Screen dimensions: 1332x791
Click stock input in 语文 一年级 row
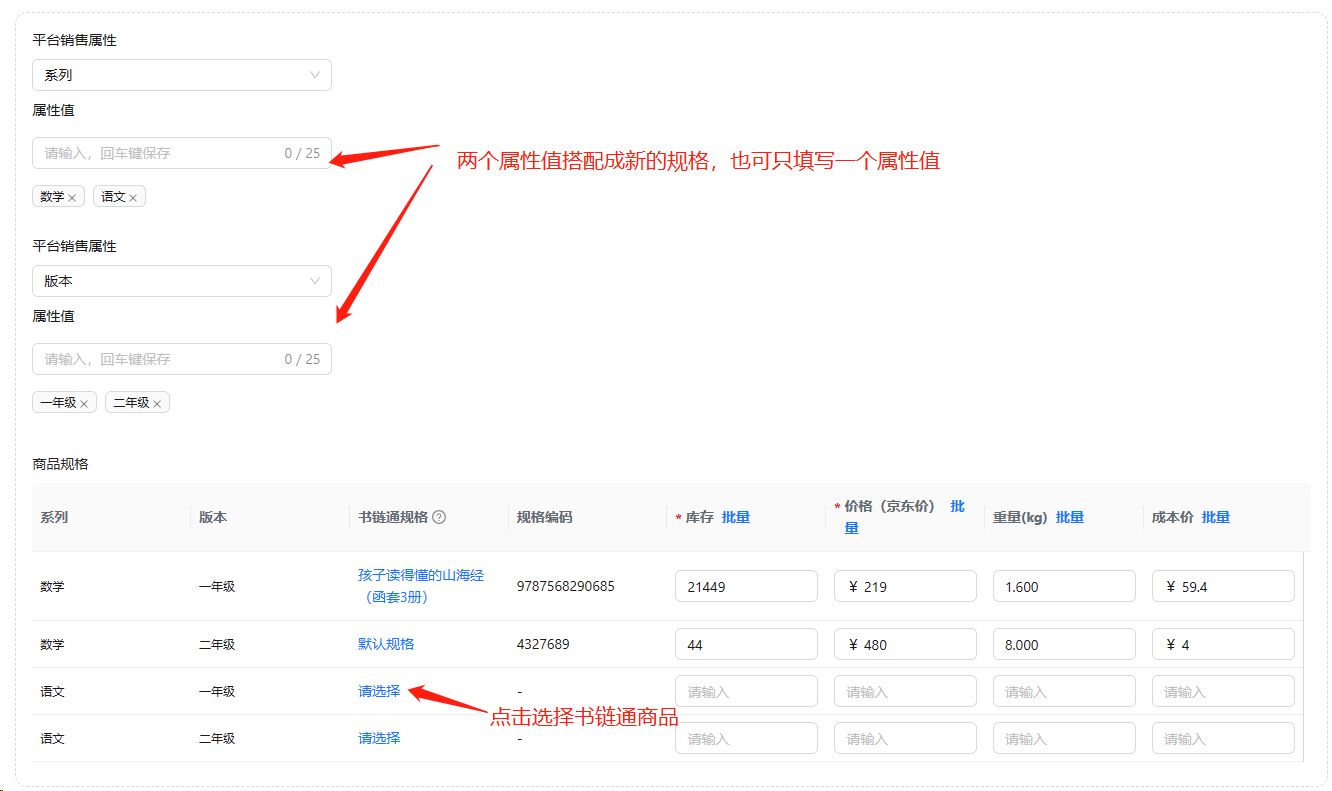[746, 691]
